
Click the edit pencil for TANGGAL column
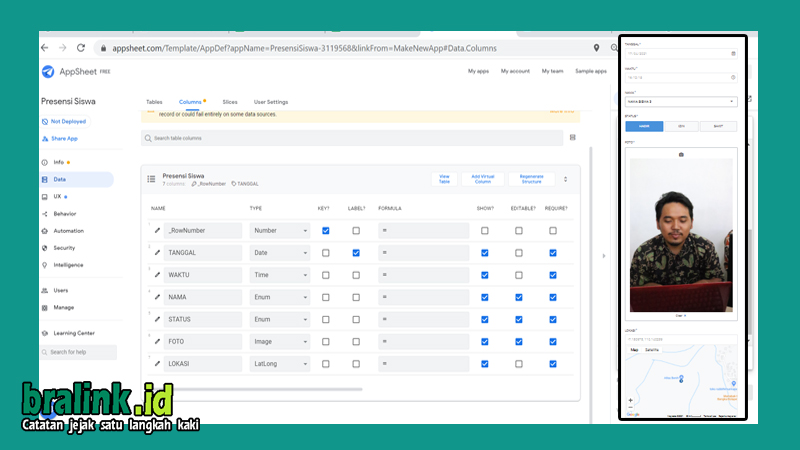click(x=157, y=253)
